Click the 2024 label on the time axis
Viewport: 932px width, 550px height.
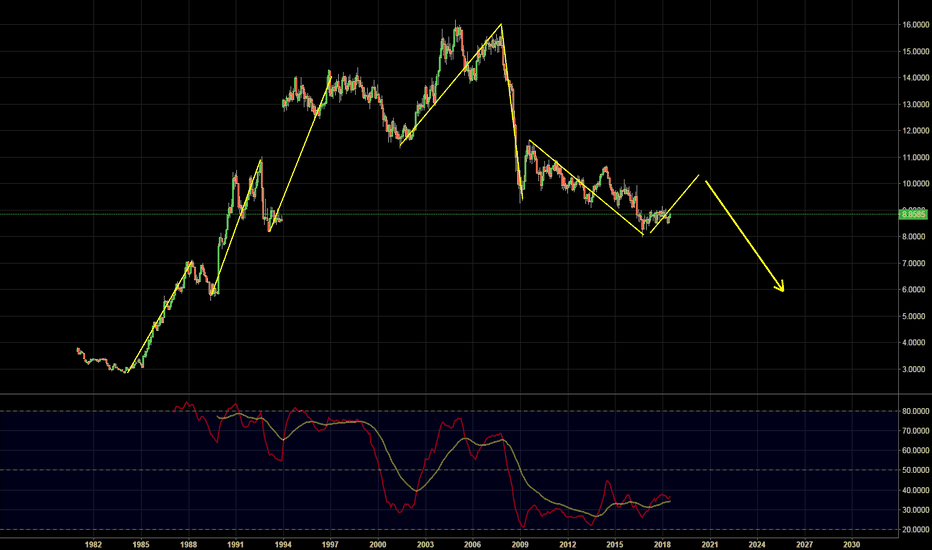[757, 544]
